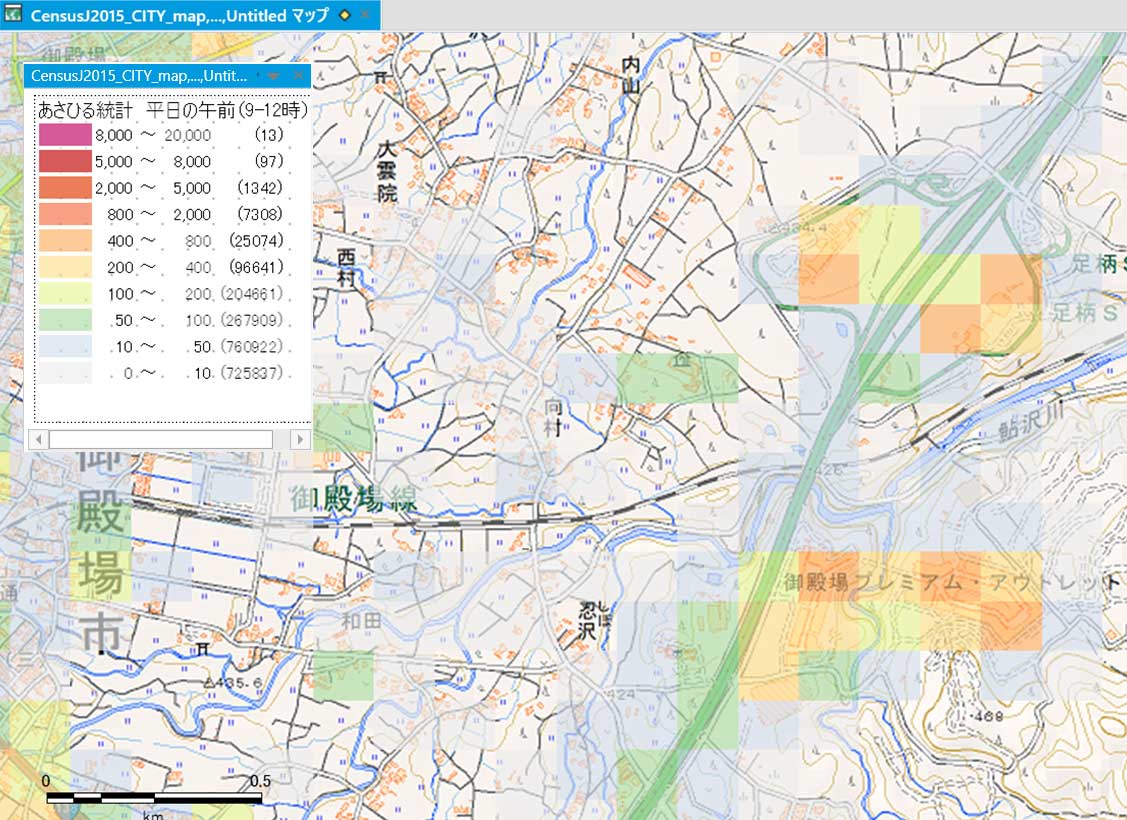Select the 8,000～20,000 magenta legend swatch

pyautogui.click(x=64, y=134)
